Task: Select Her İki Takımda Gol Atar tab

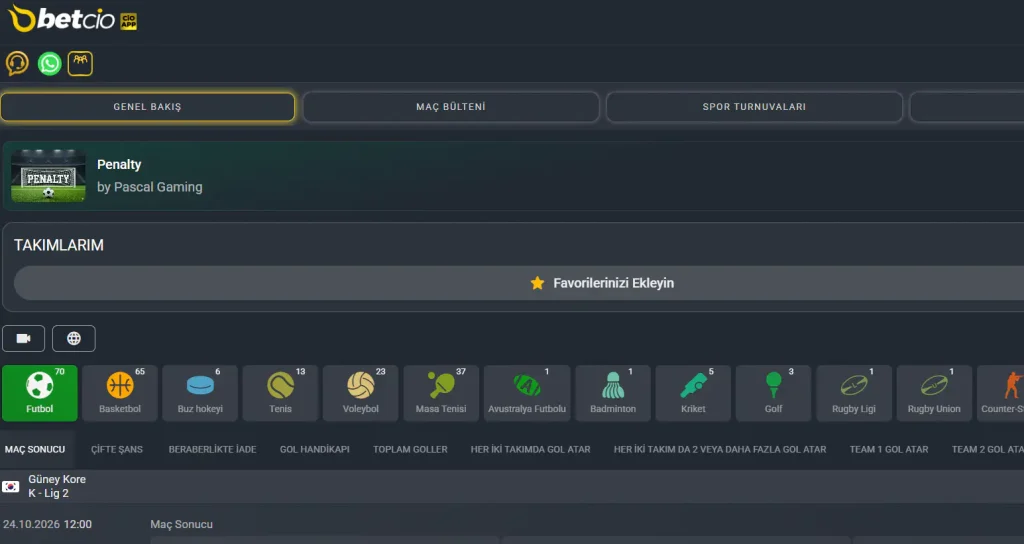Action: [x=530, y=449]
